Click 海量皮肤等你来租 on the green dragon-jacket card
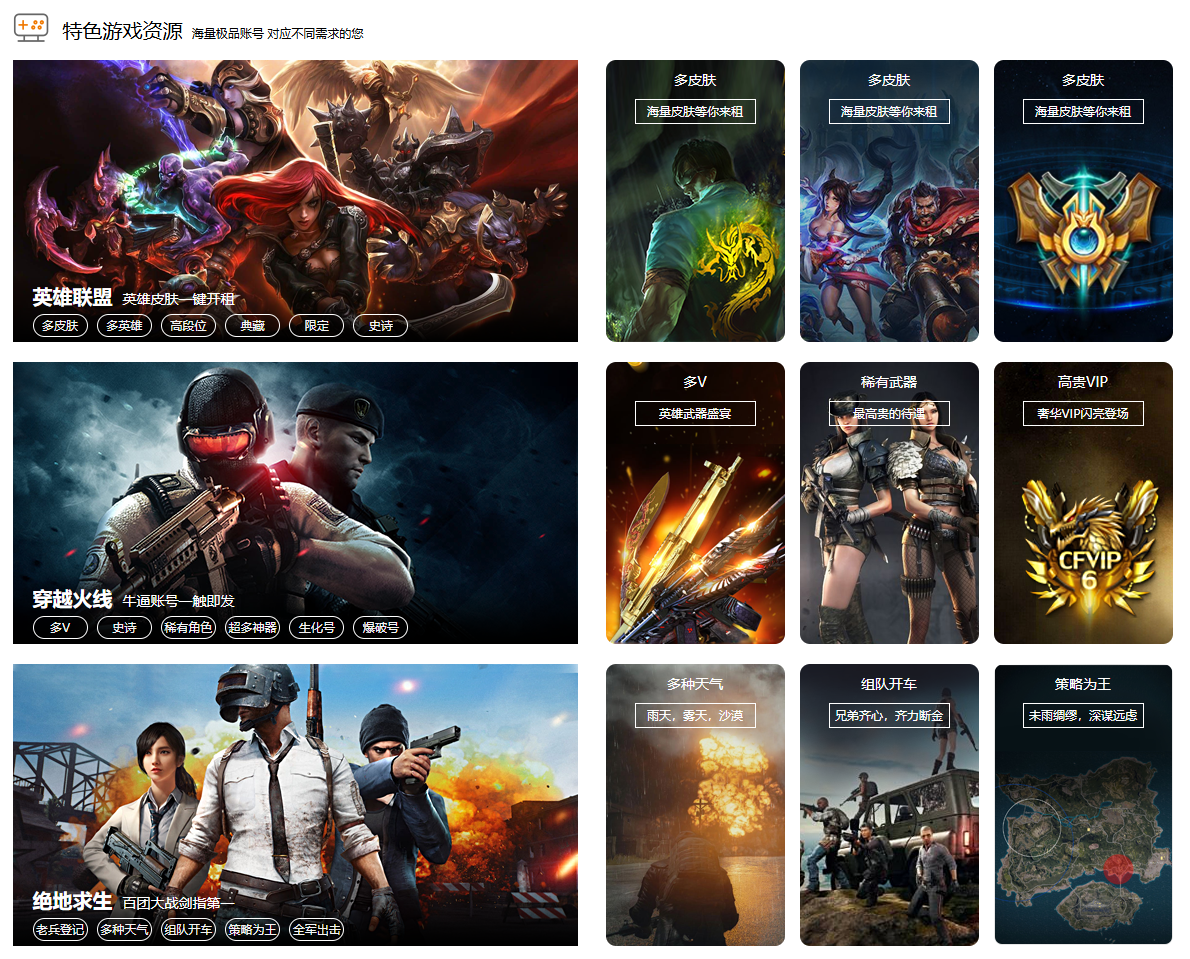 pos(695,112)
